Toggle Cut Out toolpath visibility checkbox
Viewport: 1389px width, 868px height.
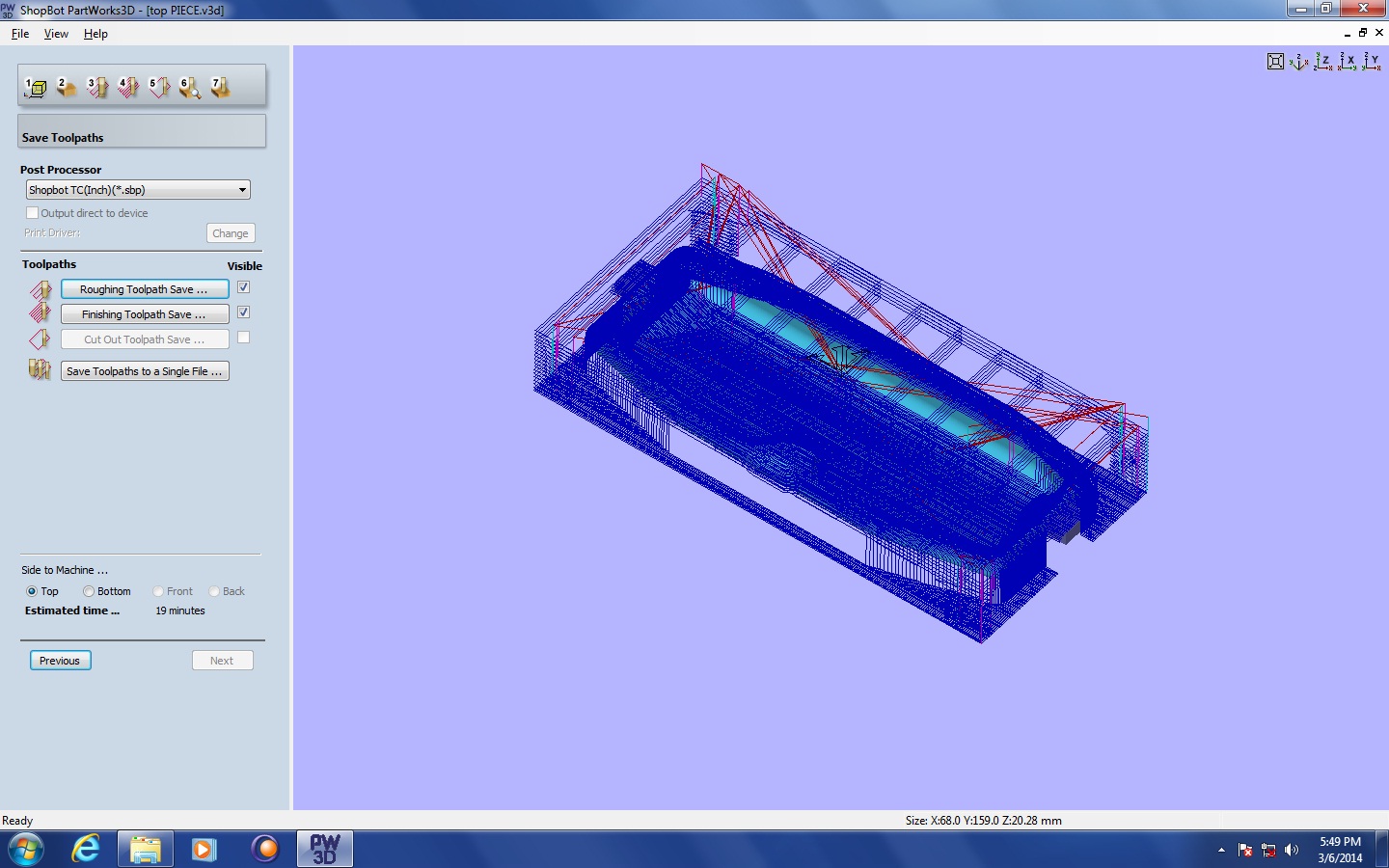point(244,338)
